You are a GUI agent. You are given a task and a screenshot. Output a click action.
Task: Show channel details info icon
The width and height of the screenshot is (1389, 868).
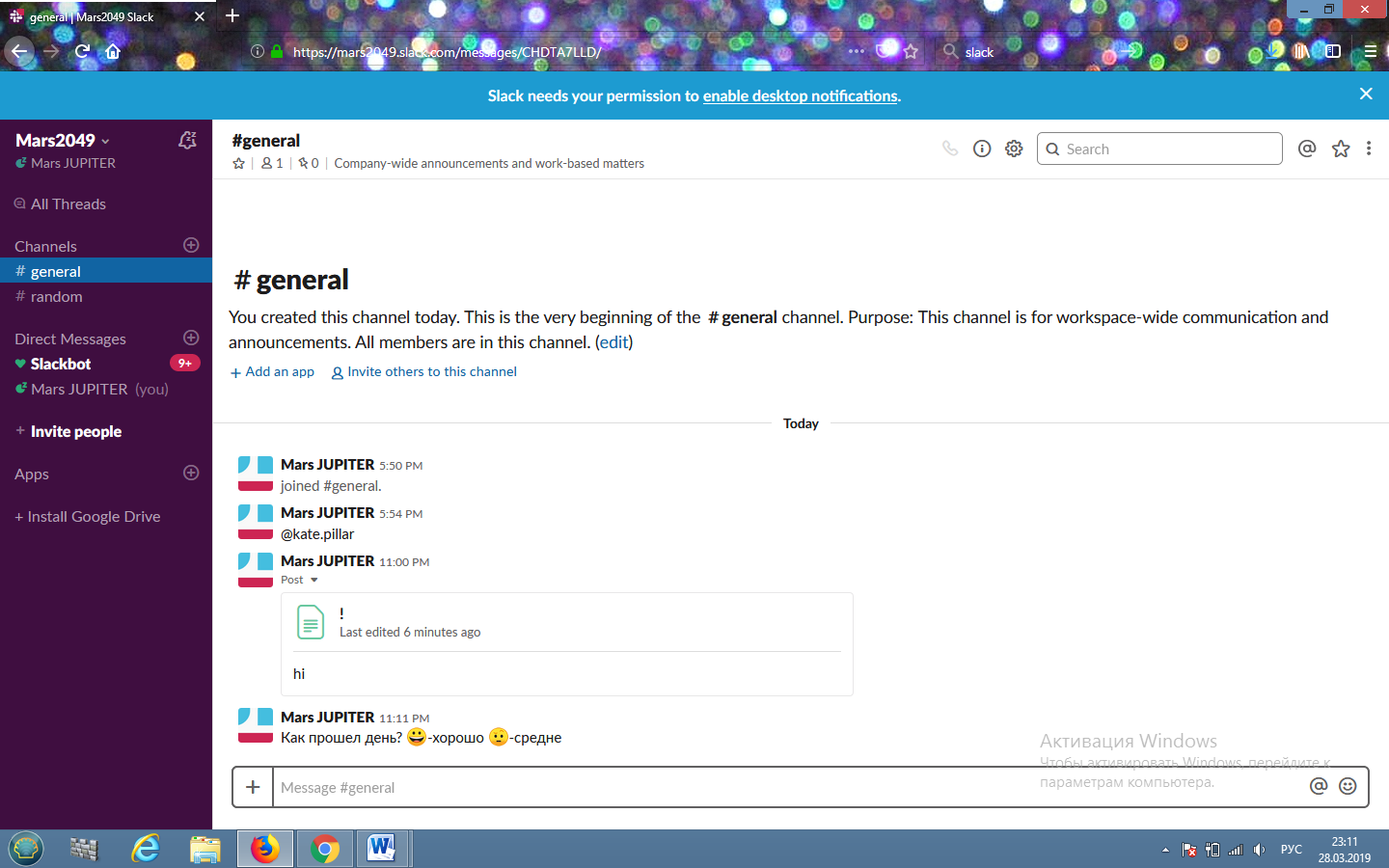tap(982, 149)
